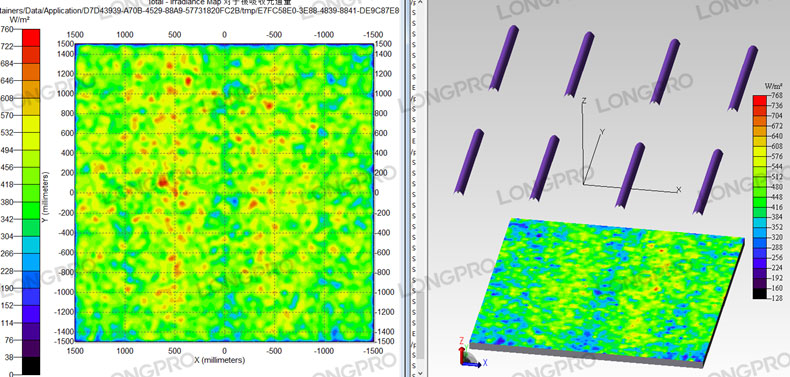Click the scrollbar down arrow in center panel
The height and width of the screenshot is (377, 790).
[419, 373]
